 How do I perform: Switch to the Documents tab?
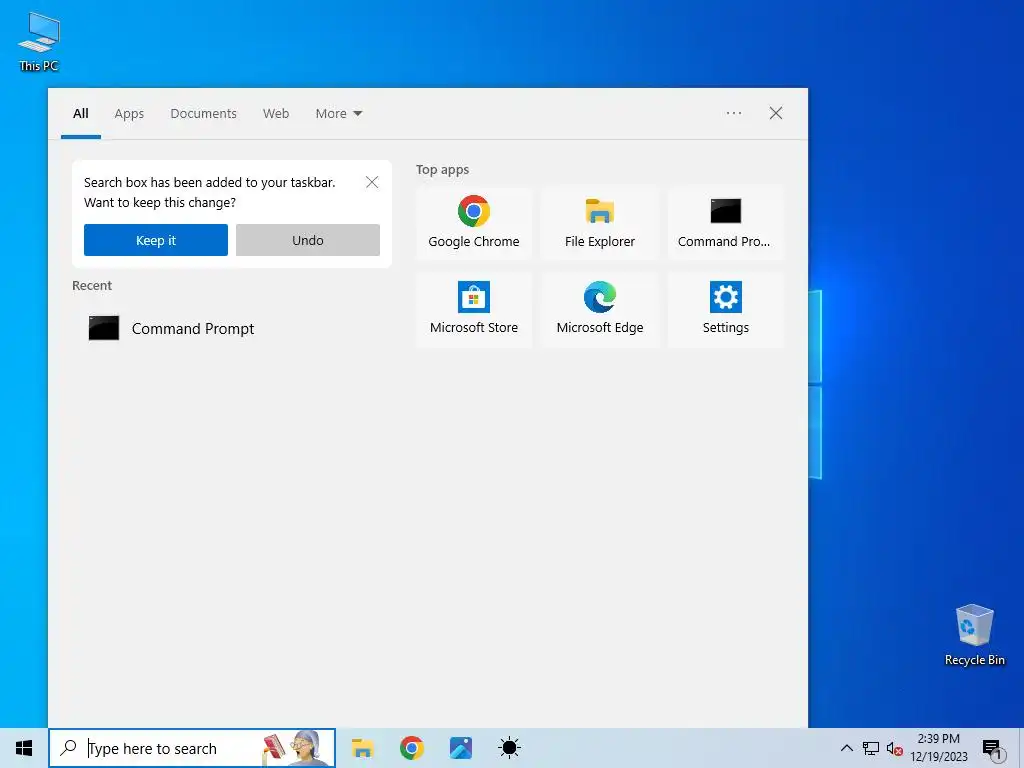pyautogui.click(x=203, y=114)
